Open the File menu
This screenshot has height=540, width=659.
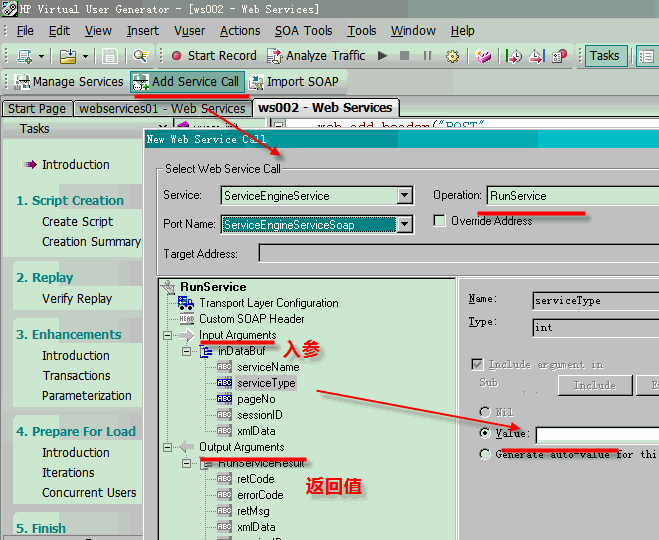tap(25, 31)
